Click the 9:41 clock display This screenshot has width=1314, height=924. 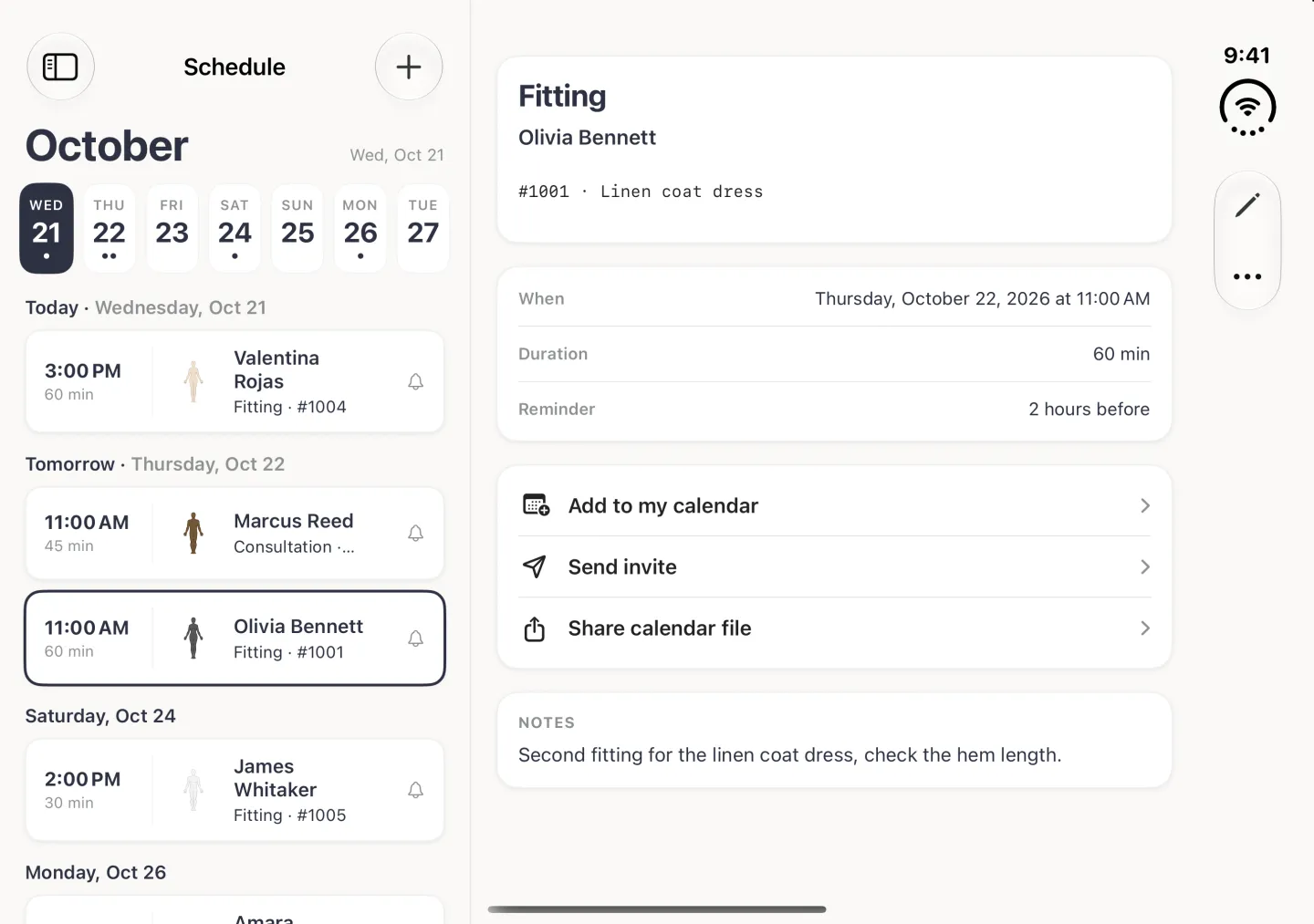(1247, 56)
